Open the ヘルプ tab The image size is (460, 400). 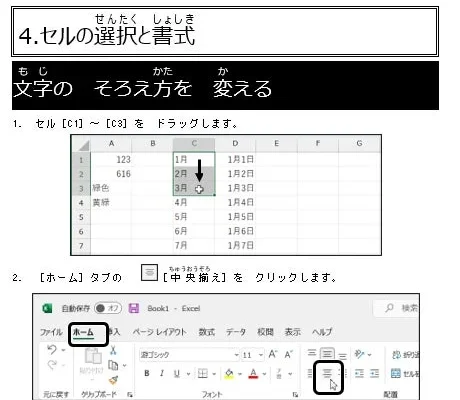tap(322, 332)
